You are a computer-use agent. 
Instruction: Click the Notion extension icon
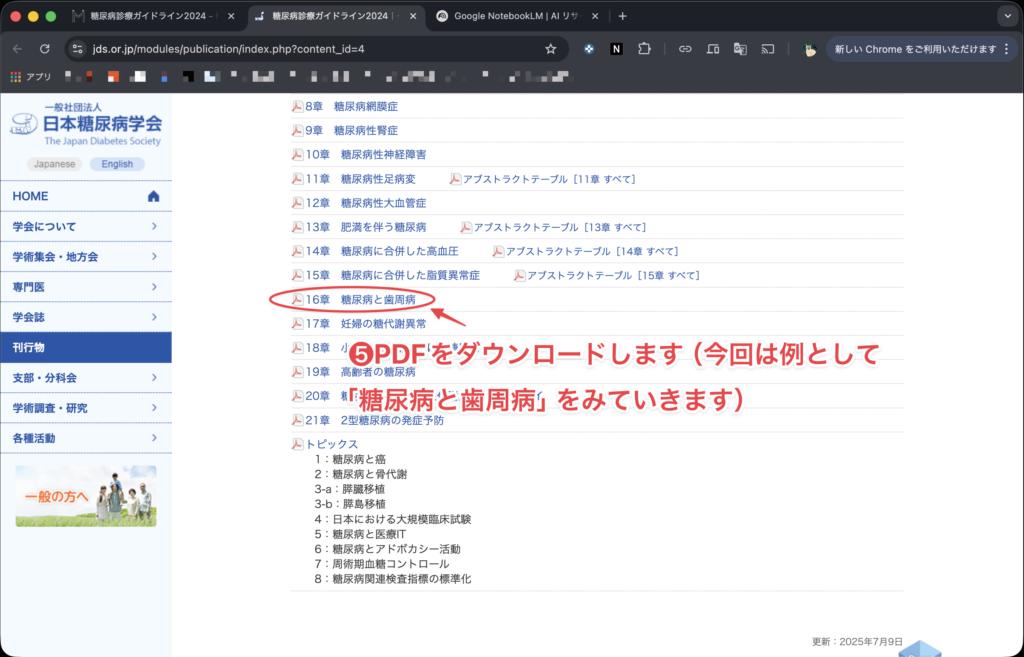pyautogui.click(x=616, y=49)
